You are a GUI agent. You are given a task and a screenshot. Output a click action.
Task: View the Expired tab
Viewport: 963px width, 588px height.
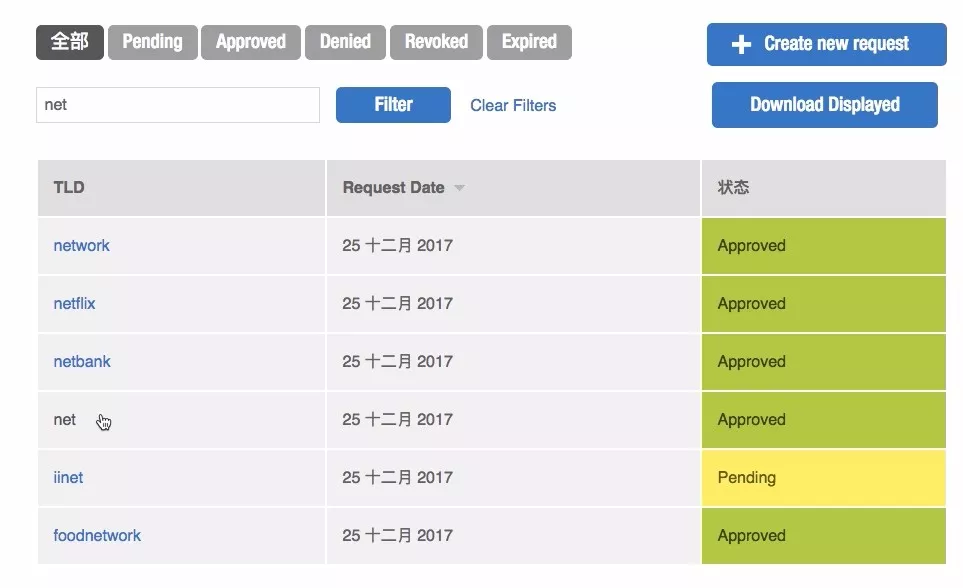(x=529, y=42)
